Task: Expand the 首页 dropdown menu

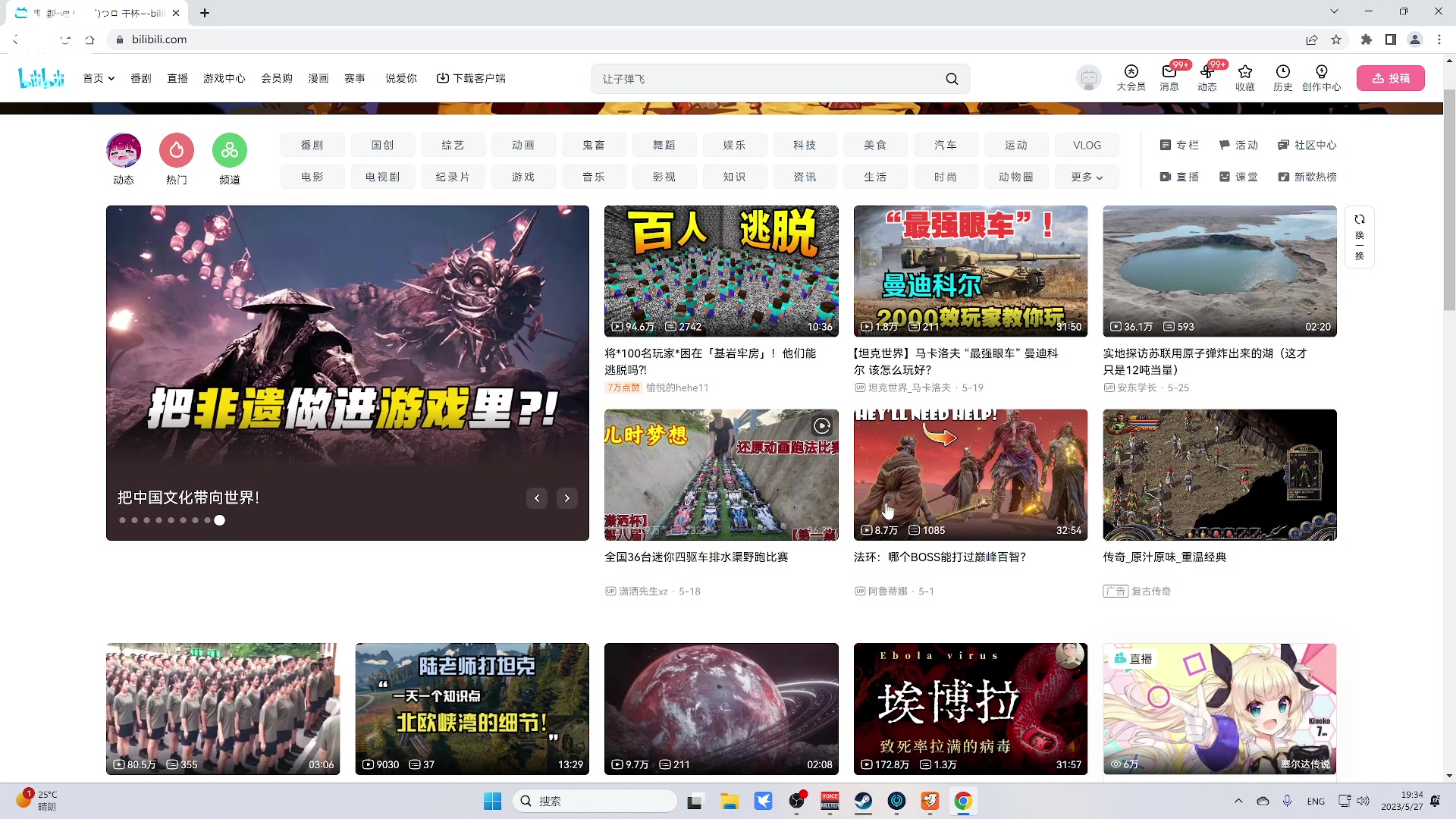Action: 99,78
